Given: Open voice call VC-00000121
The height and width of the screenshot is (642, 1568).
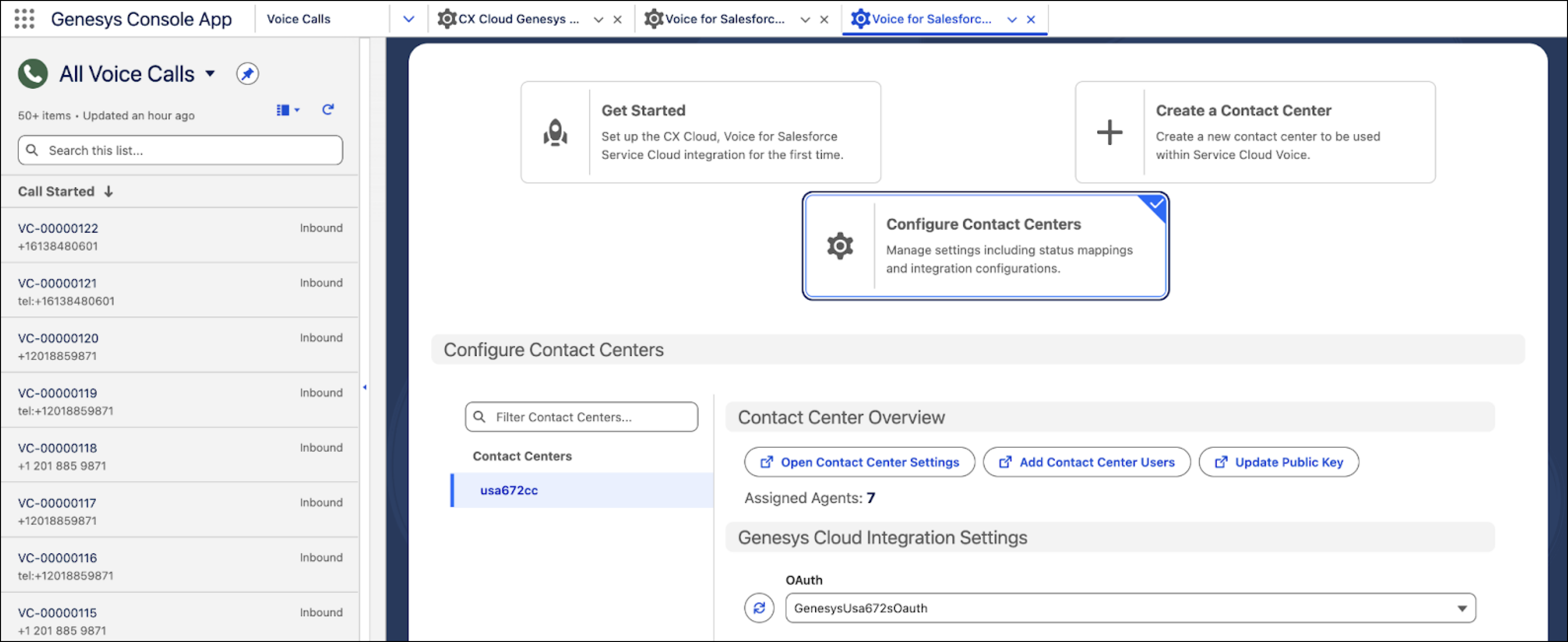Looking at the screenshot, I should (x=57, y=283).
